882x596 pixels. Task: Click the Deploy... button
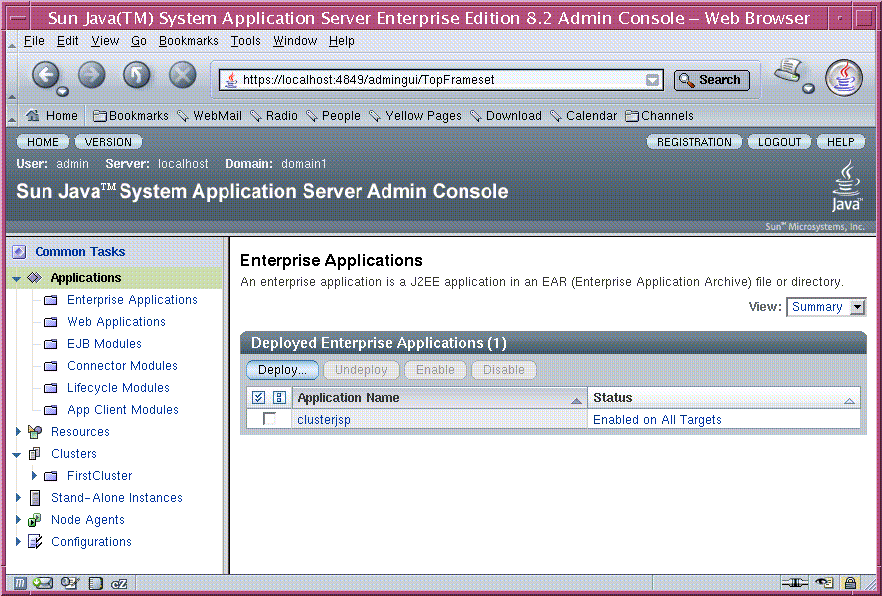(282, 370)
